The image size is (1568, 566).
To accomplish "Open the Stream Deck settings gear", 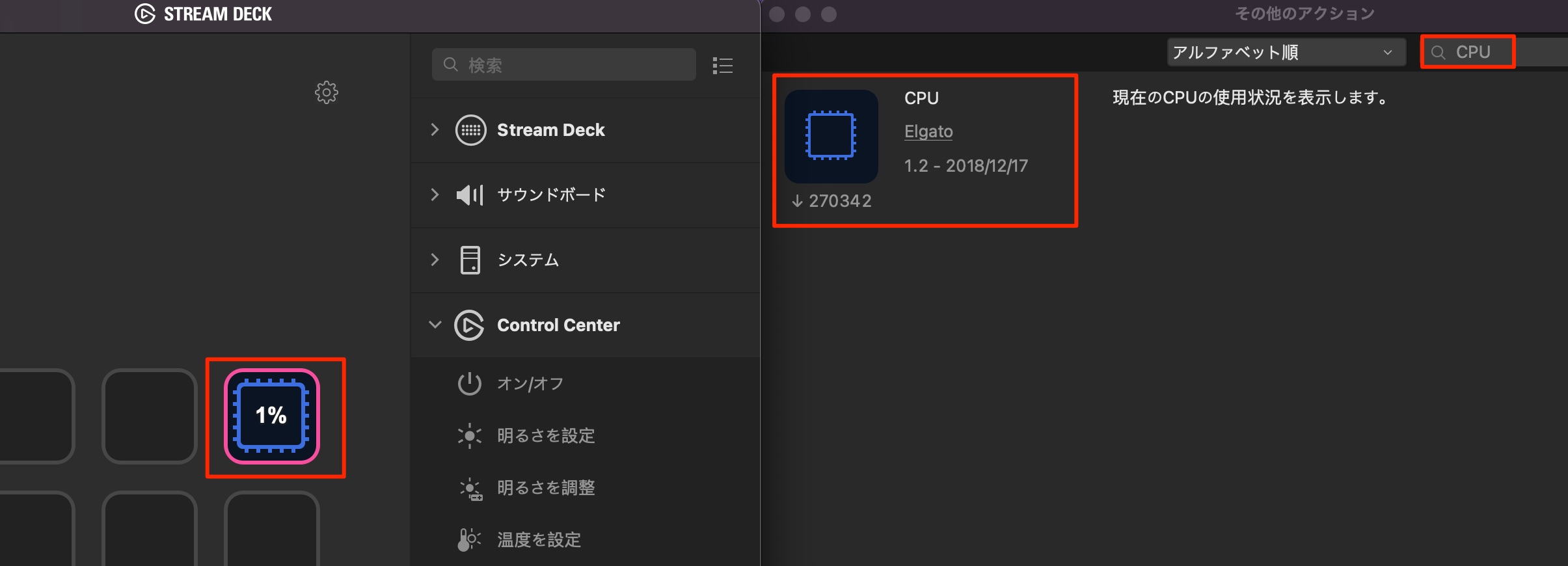I will (x=327, y=92).
